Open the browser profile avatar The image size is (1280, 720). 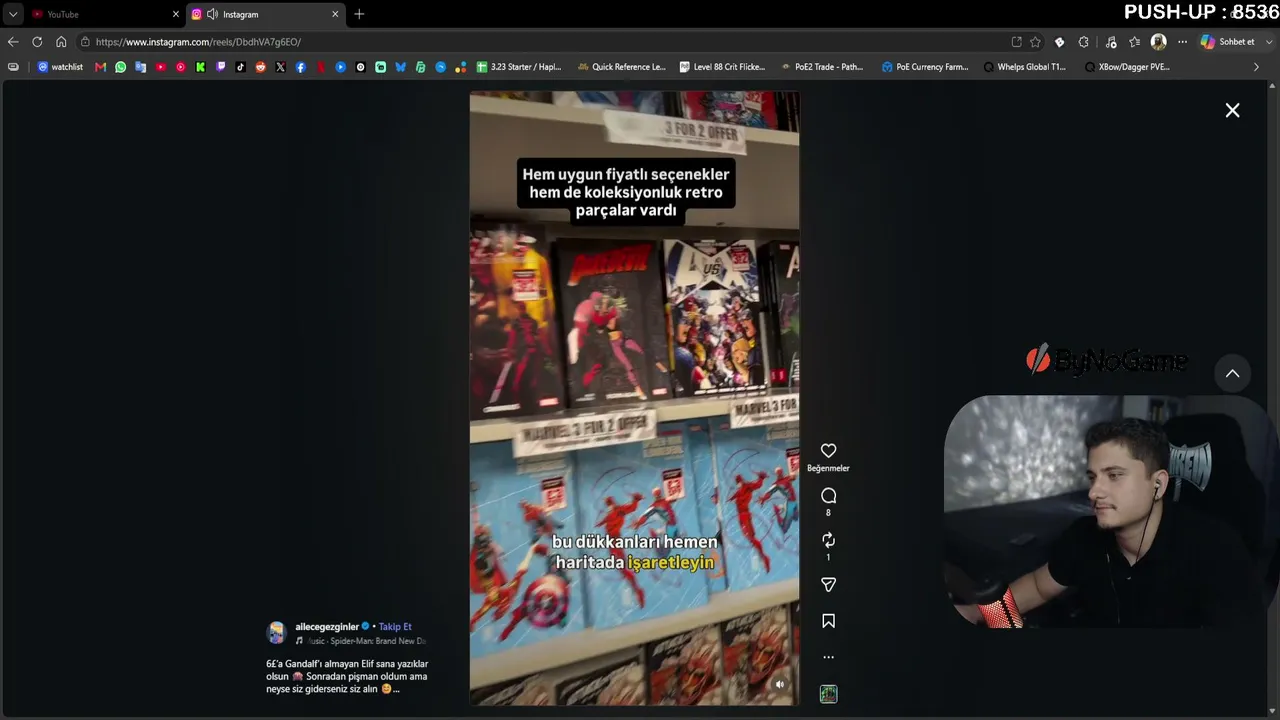click(1158, 42)
